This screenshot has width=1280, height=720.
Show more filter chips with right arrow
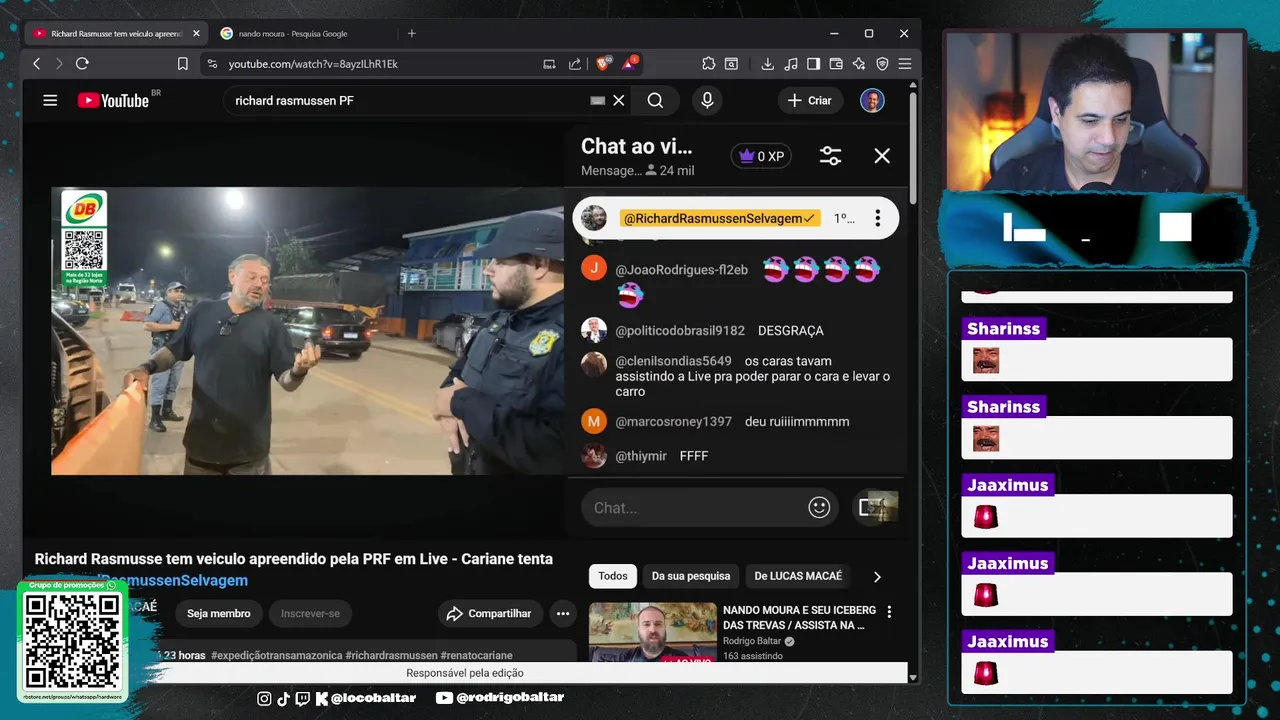(x=877, y=576)
